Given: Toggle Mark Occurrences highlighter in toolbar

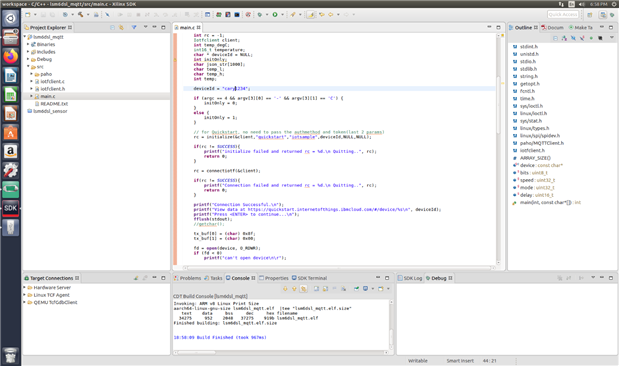Looking at the screenshot, I should point(311,15).
